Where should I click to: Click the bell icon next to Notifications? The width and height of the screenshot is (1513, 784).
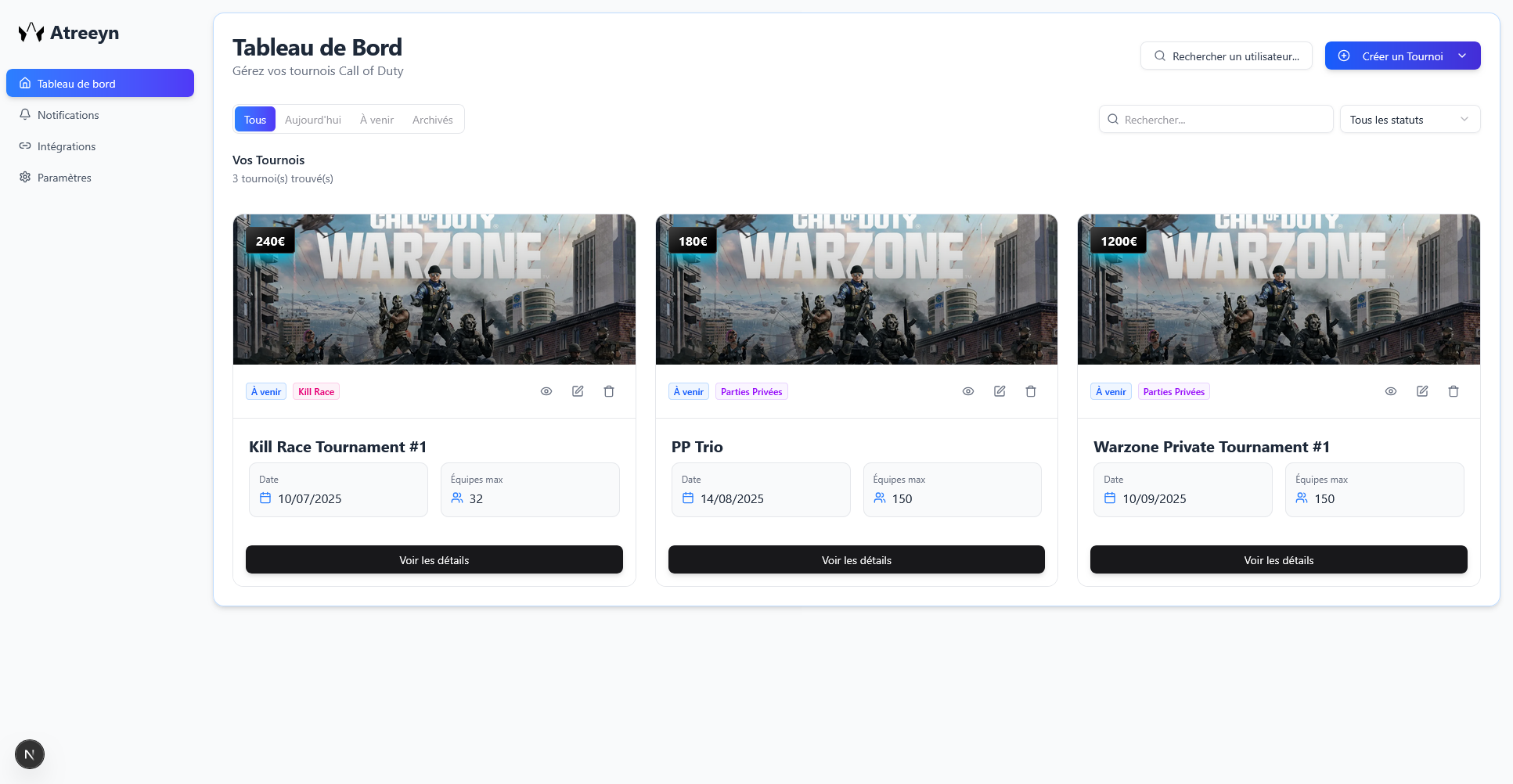pyautogui.click(x=25, y=114)
